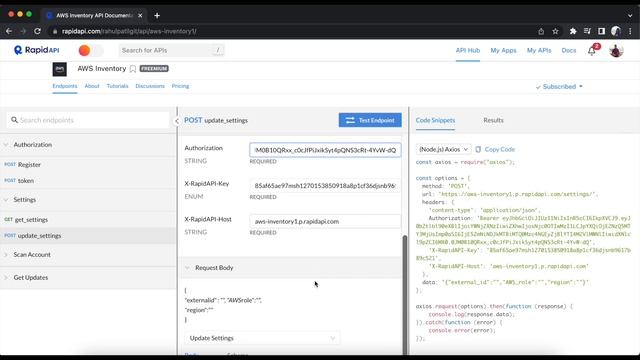The image size is (640, 360).
Task: Click the browser share icon
Action: [x=541, y=31]
